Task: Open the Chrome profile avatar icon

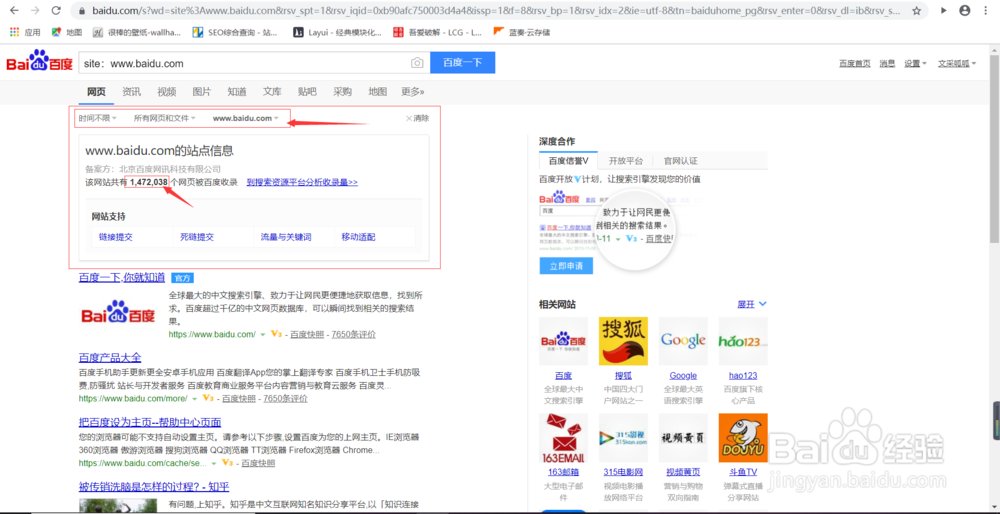Action: point(965,11)
